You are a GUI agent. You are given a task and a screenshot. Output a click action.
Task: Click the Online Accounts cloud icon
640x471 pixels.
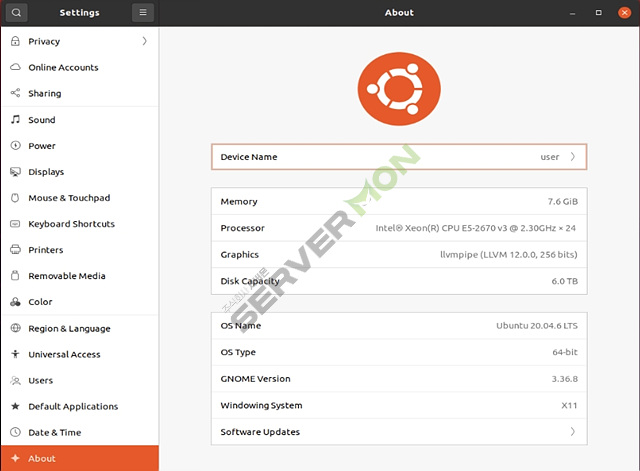(x=15, y=67)
